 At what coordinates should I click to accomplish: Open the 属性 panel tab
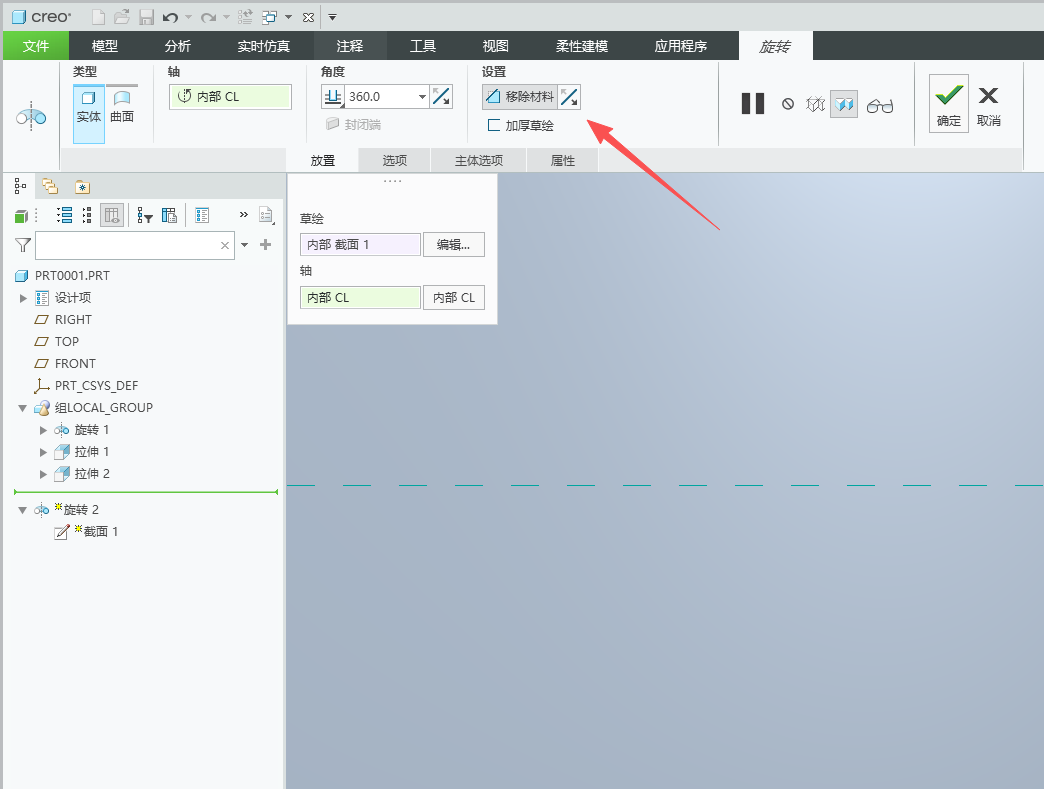[x=563, y=160]
